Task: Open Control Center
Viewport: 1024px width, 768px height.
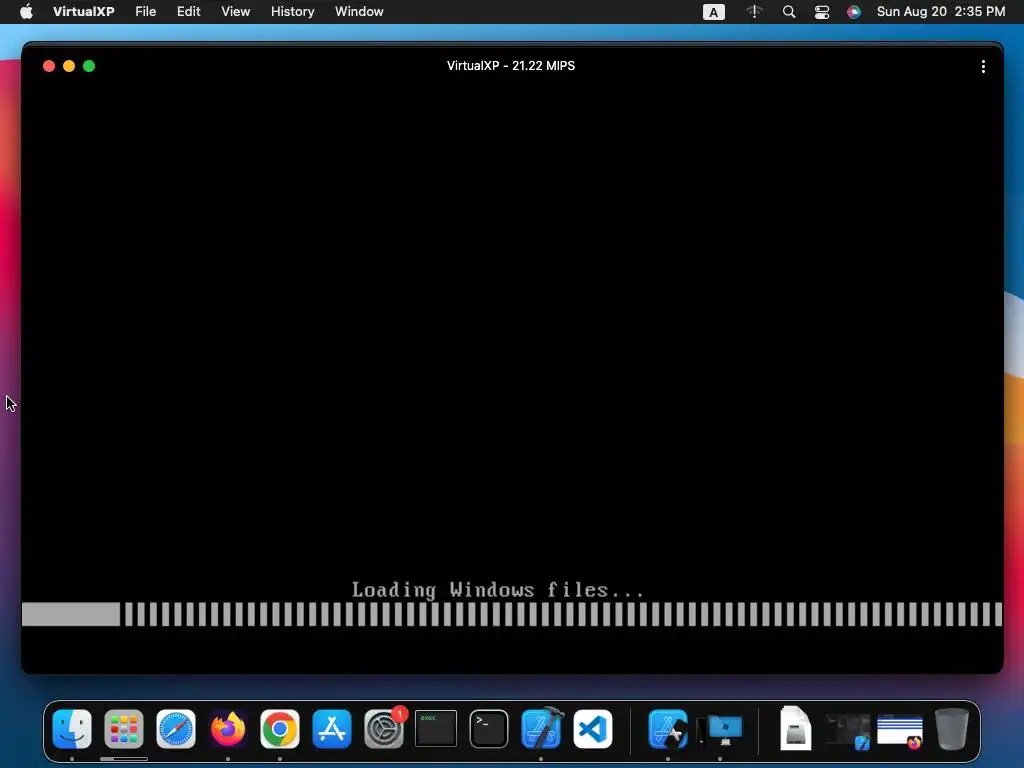Action: tap(822, 12)
